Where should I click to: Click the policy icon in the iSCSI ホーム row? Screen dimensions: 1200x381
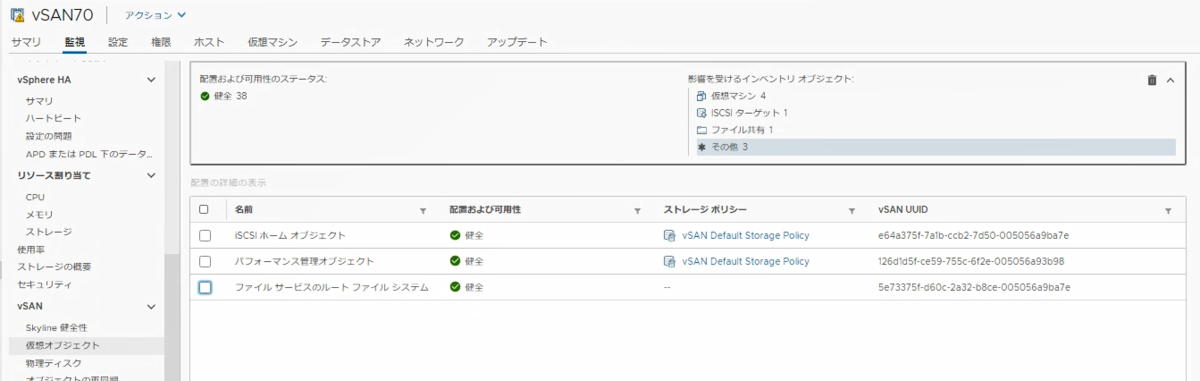tap(670, 236)
